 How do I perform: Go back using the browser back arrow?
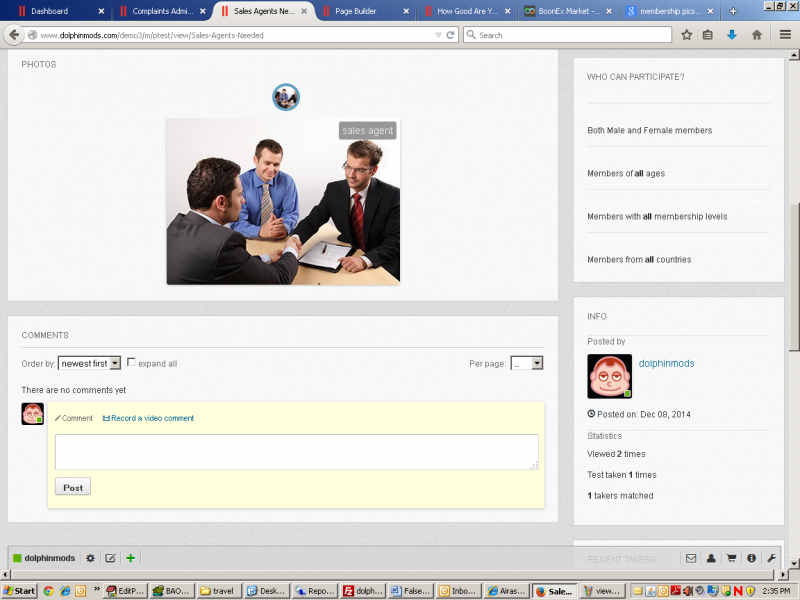click(14, 35)
